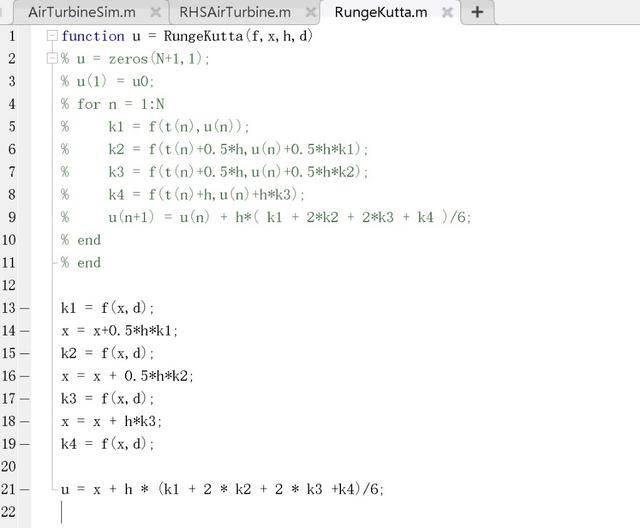This screenshot has height=528, width=640.
Task: Collapse the comment block fold on line 2
Action: pyautogui.click(x=52, y=59)
